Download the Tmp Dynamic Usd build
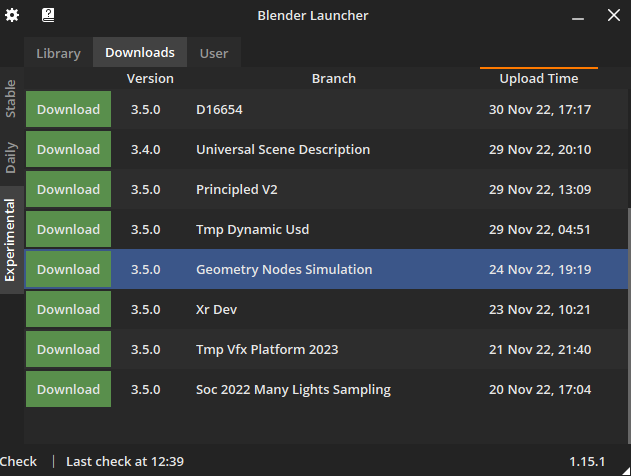Image resolution: width=631 pixels, height=476 pixels. point(68,229)
